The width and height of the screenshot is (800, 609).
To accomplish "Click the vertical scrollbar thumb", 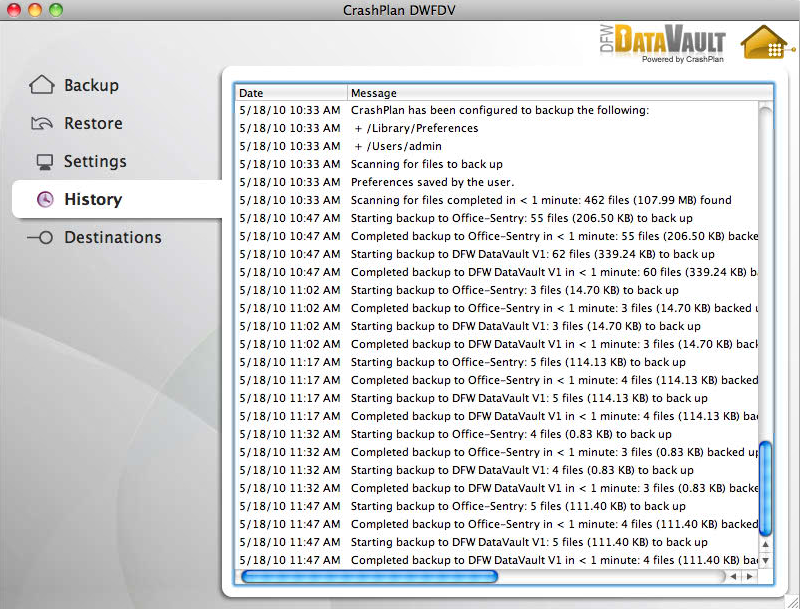I will 765,489.
